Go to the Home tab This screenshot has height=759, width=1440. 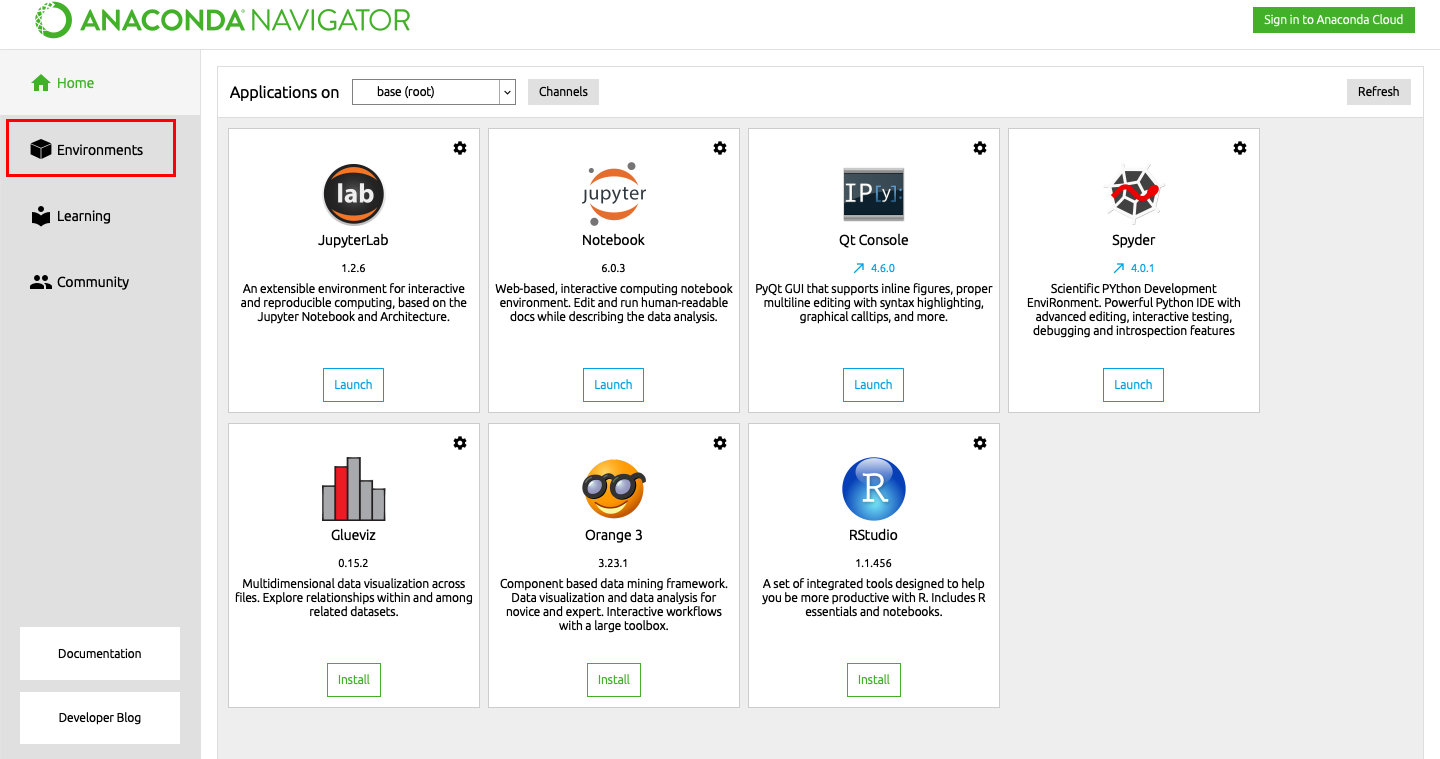[x=100, y=83]
